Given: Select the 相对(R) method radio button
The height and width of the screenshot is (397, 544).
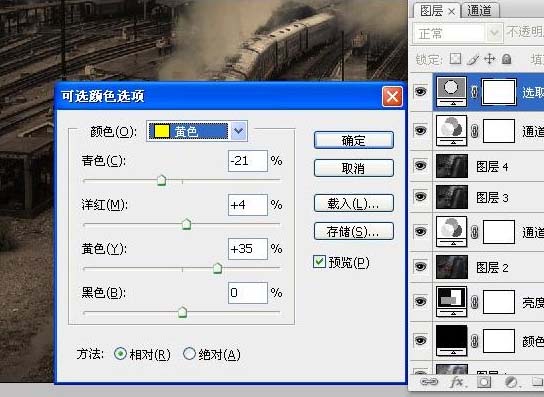Looking at the screenshot, I should (120, 354).
